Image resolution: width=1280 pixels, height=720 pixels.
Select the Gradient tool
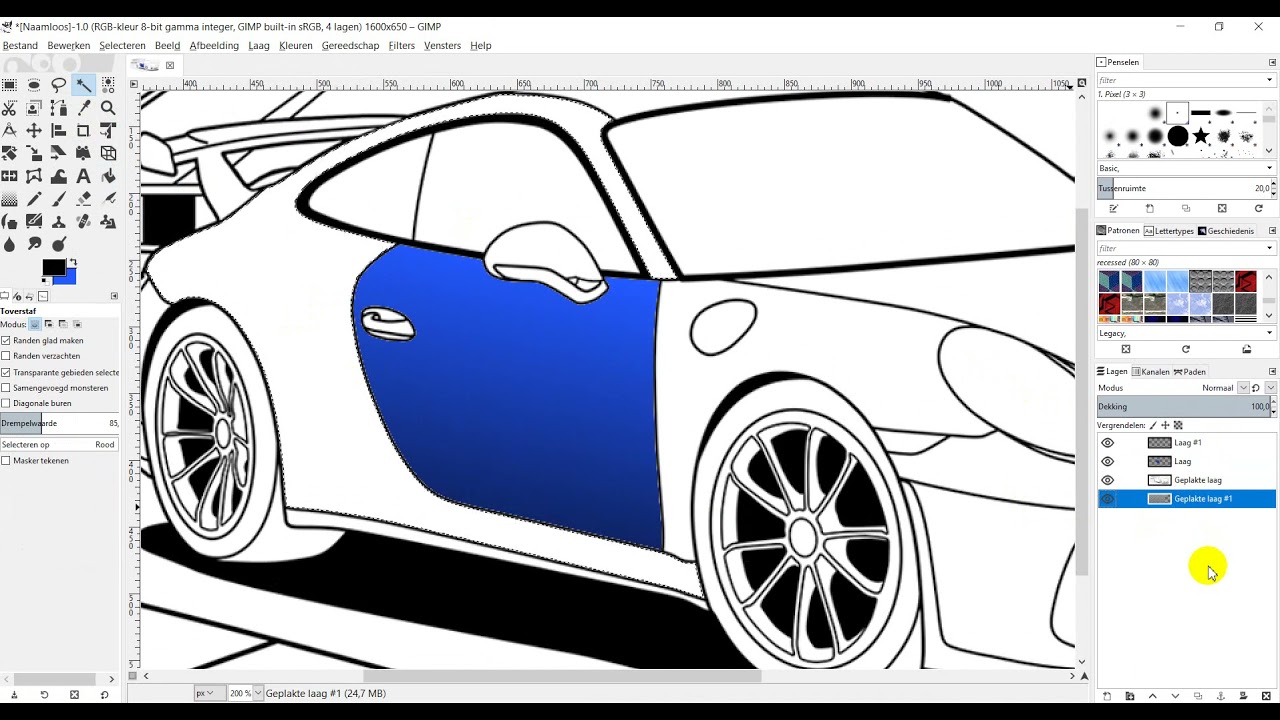pyautogui.click(x=9, y=199)
